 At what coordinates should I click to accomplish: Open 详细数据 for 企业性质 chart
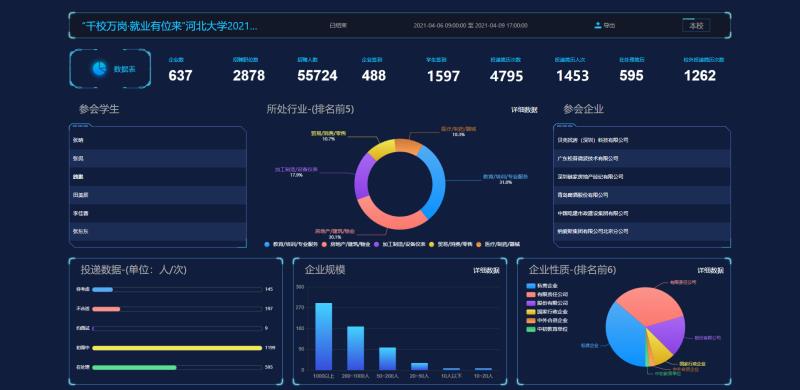(710, 271)
